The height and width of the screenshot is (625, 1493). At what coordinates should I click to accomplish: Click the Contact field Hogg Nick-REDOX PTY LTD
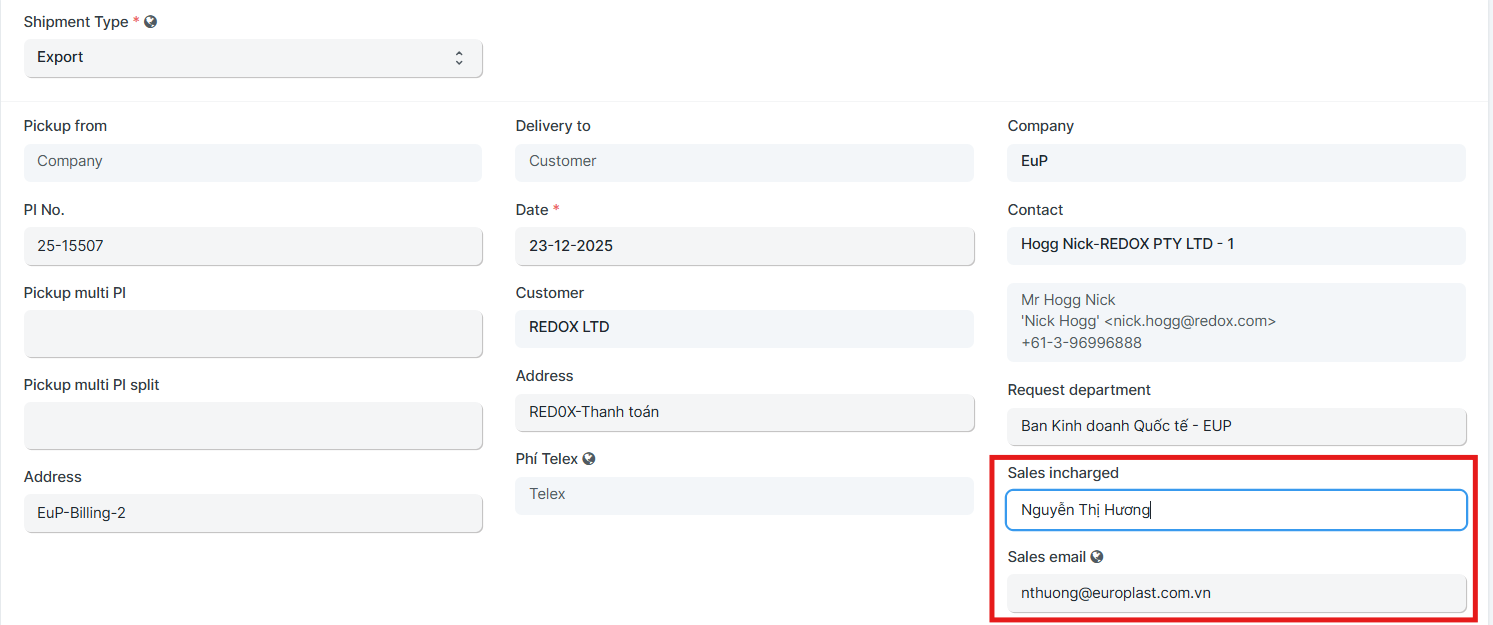coord(1236,245)
